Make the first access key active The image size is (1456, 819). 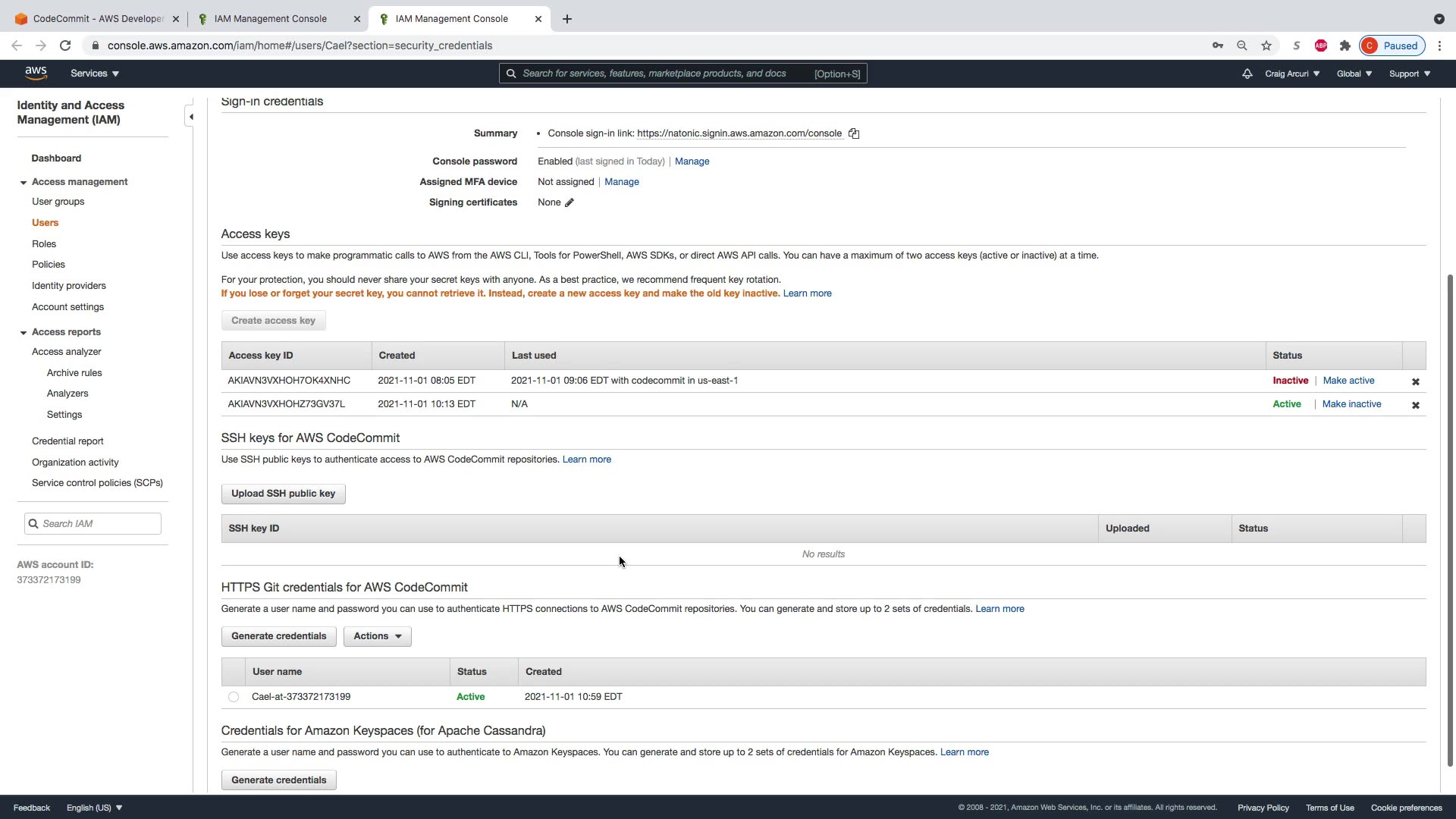(1348, 381)
